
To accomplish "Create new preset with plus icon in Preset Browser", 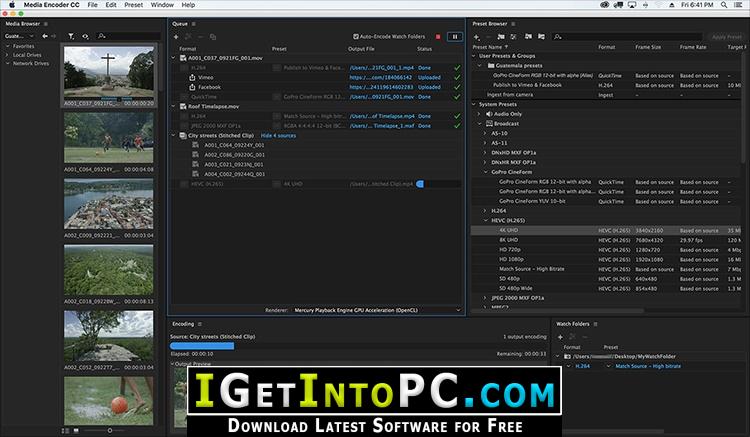I will [476, 37].
